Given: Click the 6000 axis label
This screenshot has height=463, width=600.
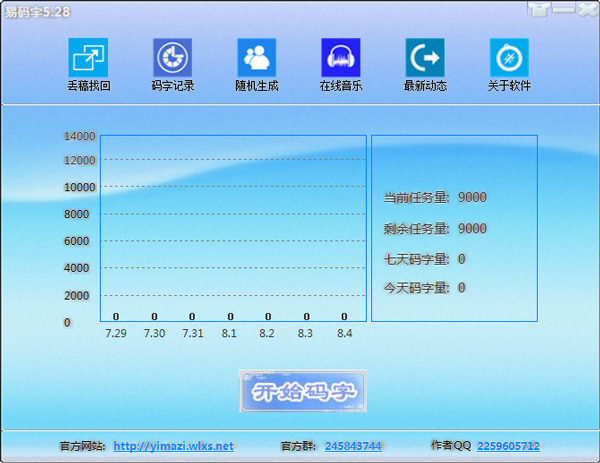Looking at the screenshot, I should 77,241.
